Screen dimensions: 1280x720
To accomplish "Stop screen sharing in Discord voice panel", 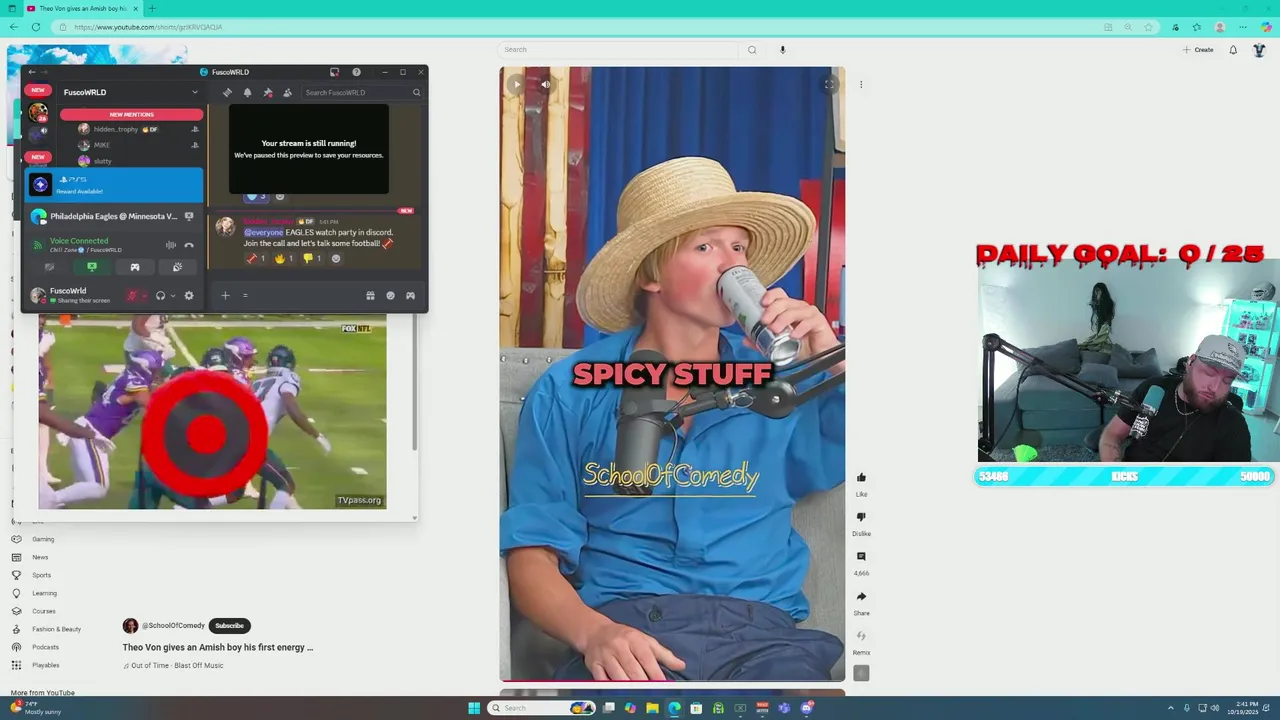I will coord(91,267).
